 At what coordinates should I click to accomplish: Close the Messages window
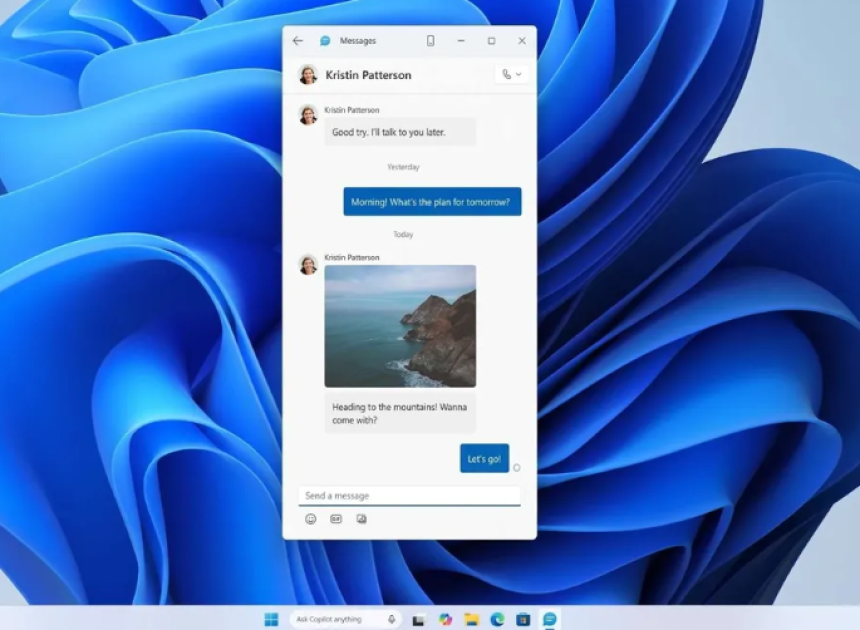click(x=522, y=41)
